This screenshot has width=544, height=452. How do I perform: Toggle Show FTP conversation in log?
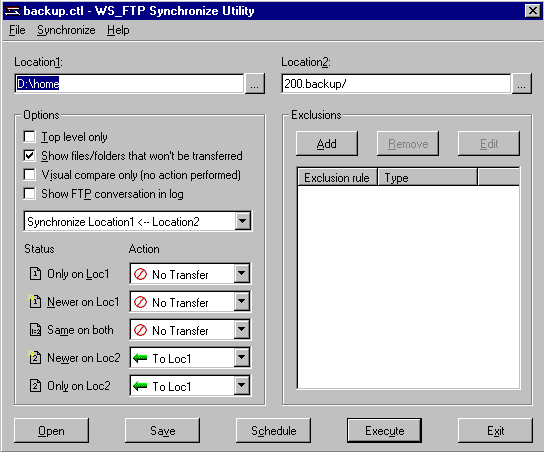29,194
